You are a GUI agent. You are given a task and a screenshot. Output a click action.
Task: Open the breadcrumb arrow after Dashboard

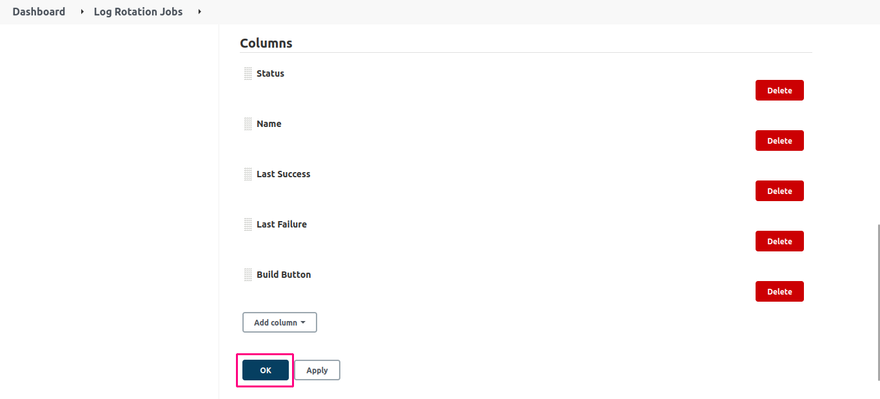(82, 12)
